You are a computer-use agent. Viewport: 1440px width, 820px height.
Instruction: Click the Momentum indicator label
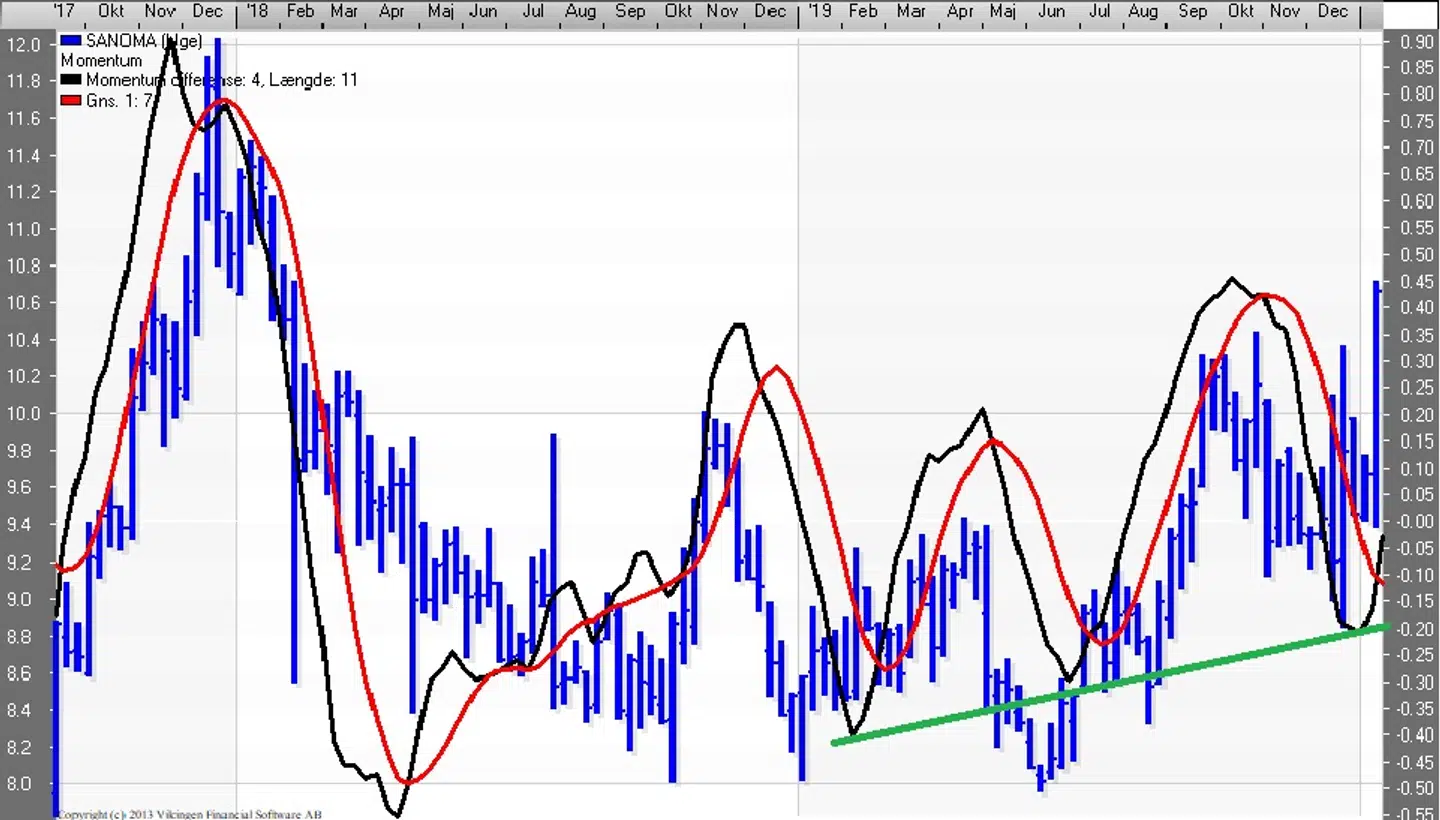[100, 60]
